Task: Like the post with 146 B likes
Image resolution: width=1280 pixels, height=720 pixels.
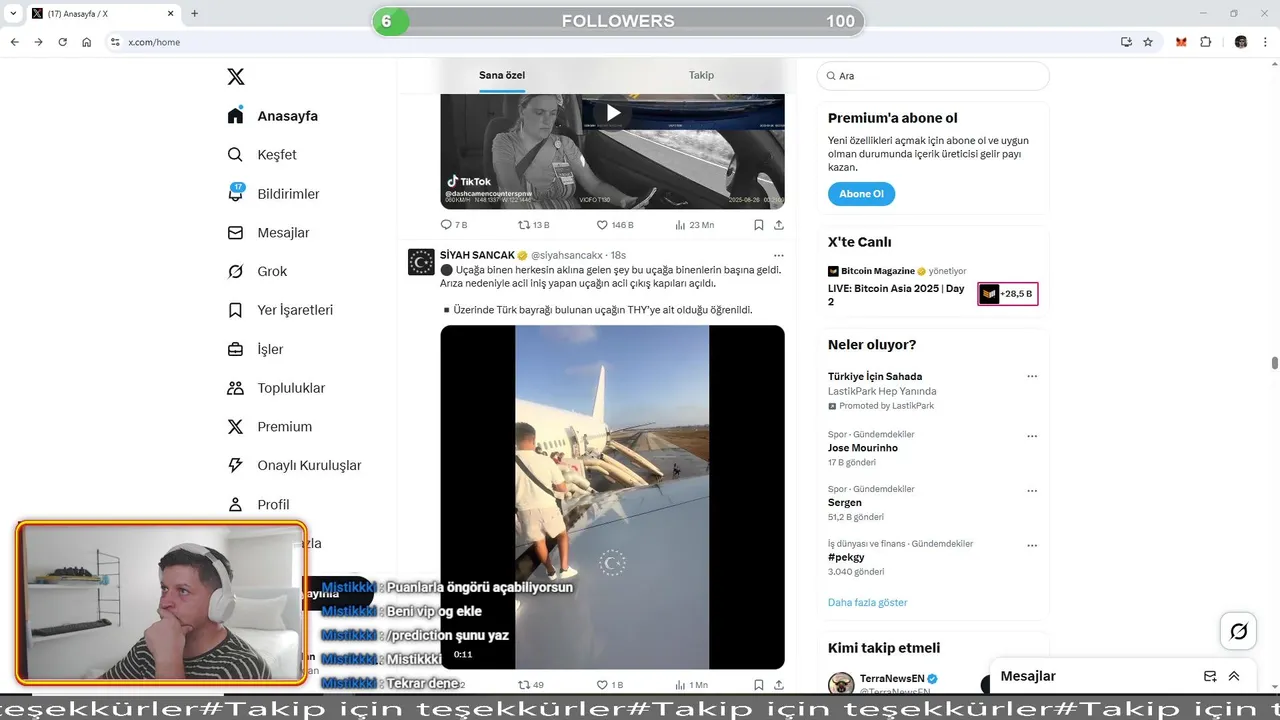Action: click(x=615, y=225)
